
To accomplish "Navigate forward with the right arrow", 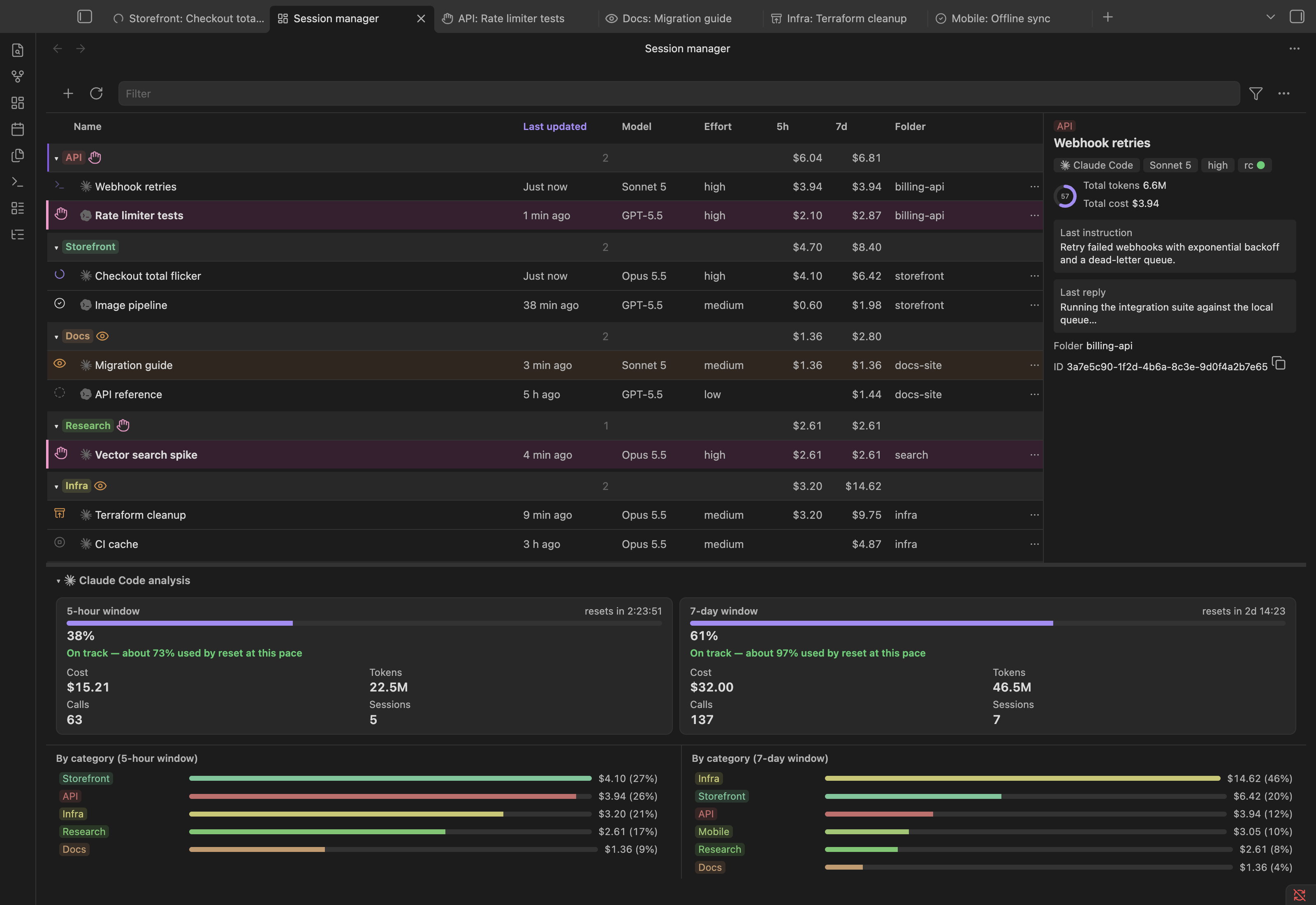I will [x=81, y=49].
